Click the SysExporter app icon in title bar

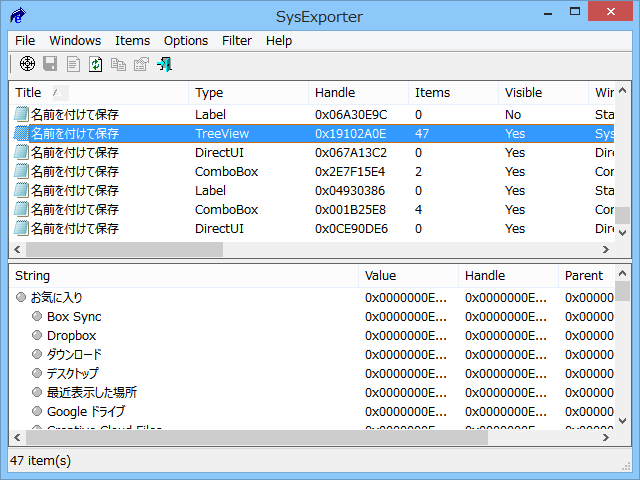(x=18, y=16)
